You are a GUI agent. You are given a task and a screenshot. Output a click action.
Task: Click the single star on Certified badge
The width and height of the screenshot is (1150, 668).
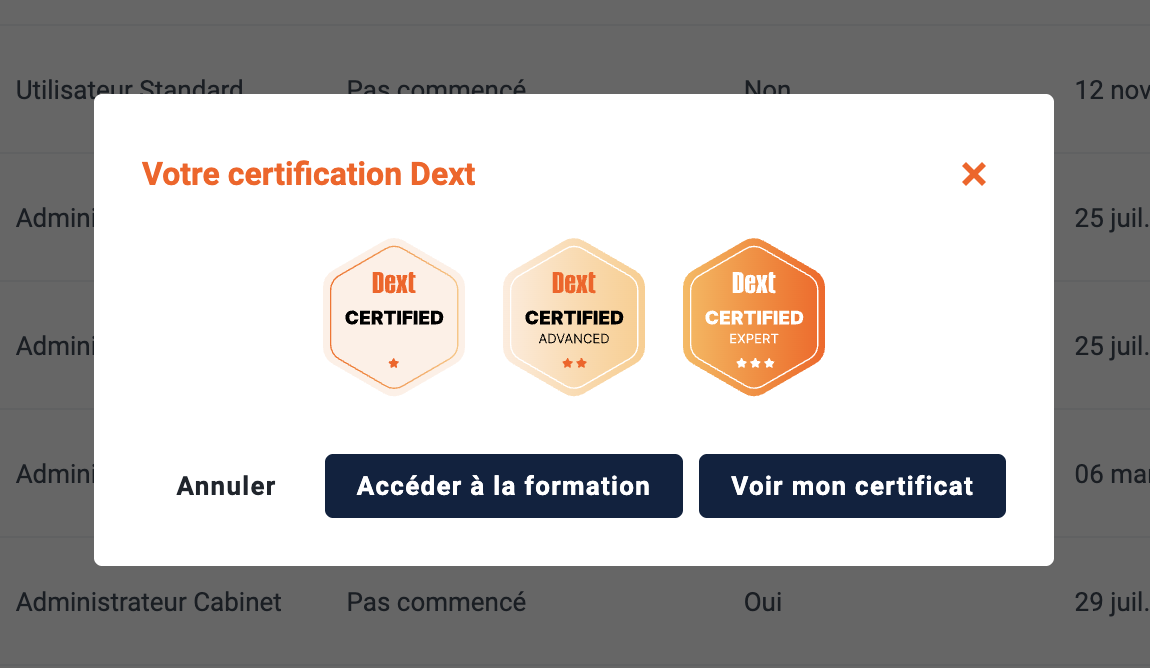394,363
